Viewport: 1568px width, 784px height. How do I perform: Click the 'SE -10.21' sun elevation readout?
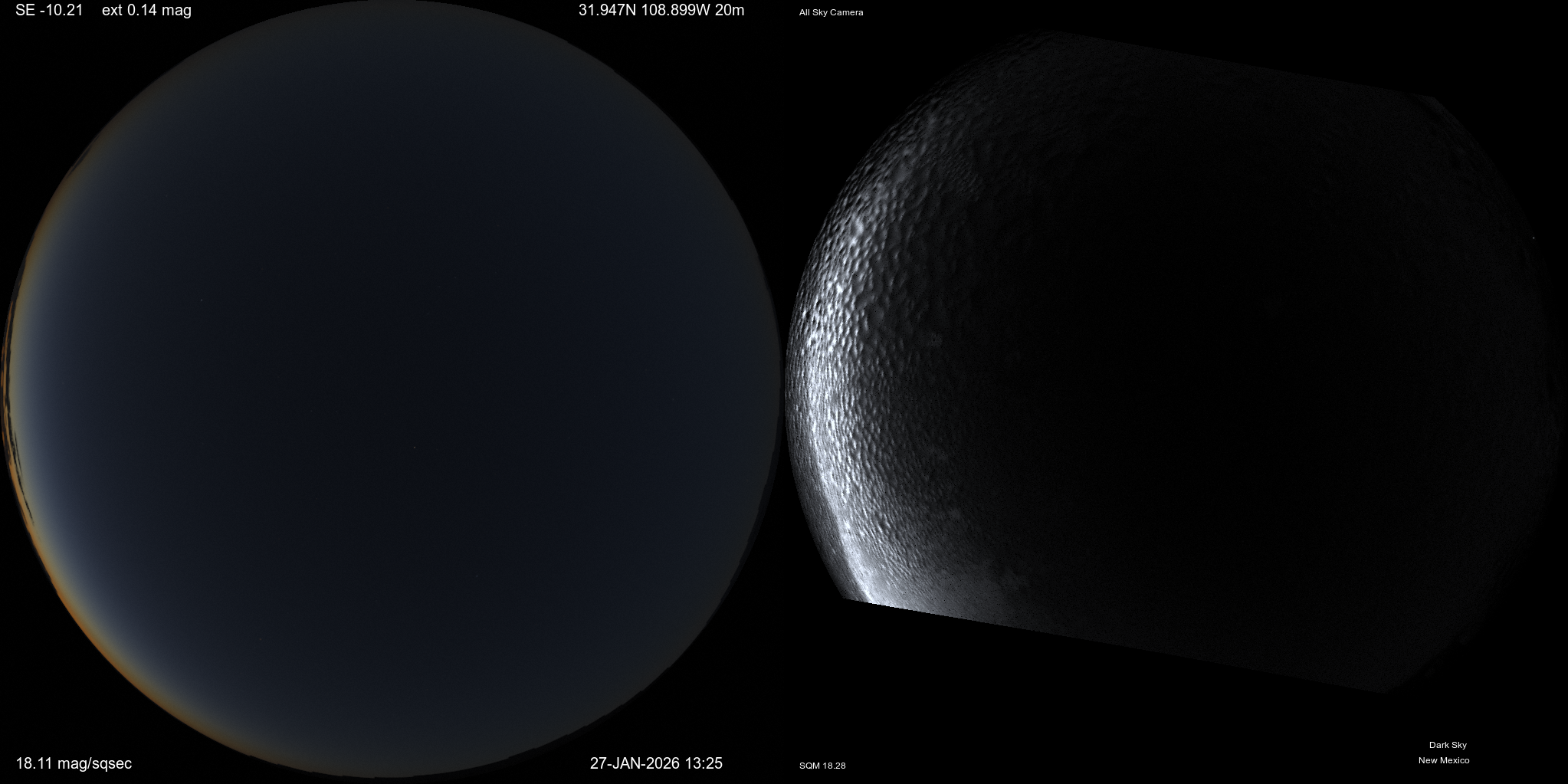pyautogui.click(x=49, y=10)
